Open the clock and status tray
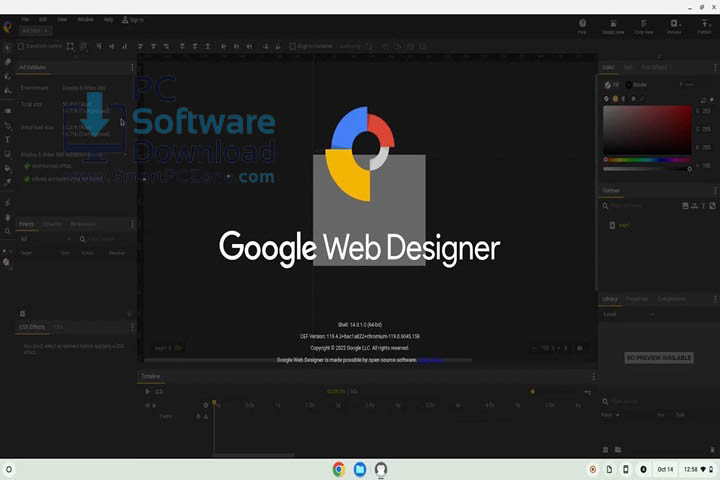The image size is (720, 480). pos(698,469)
